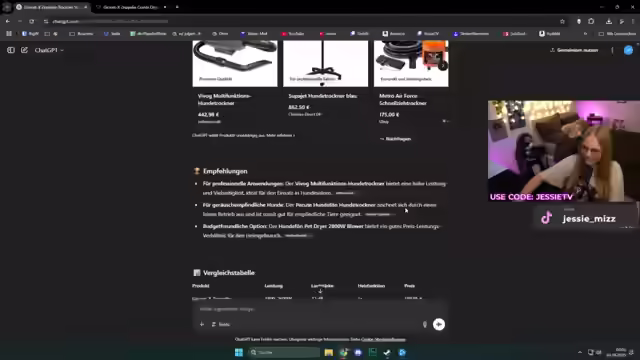Toggle the ChatGPT sidebar panel icon
The height and width of the screenshot is (360, 640).
pos(11,50)
